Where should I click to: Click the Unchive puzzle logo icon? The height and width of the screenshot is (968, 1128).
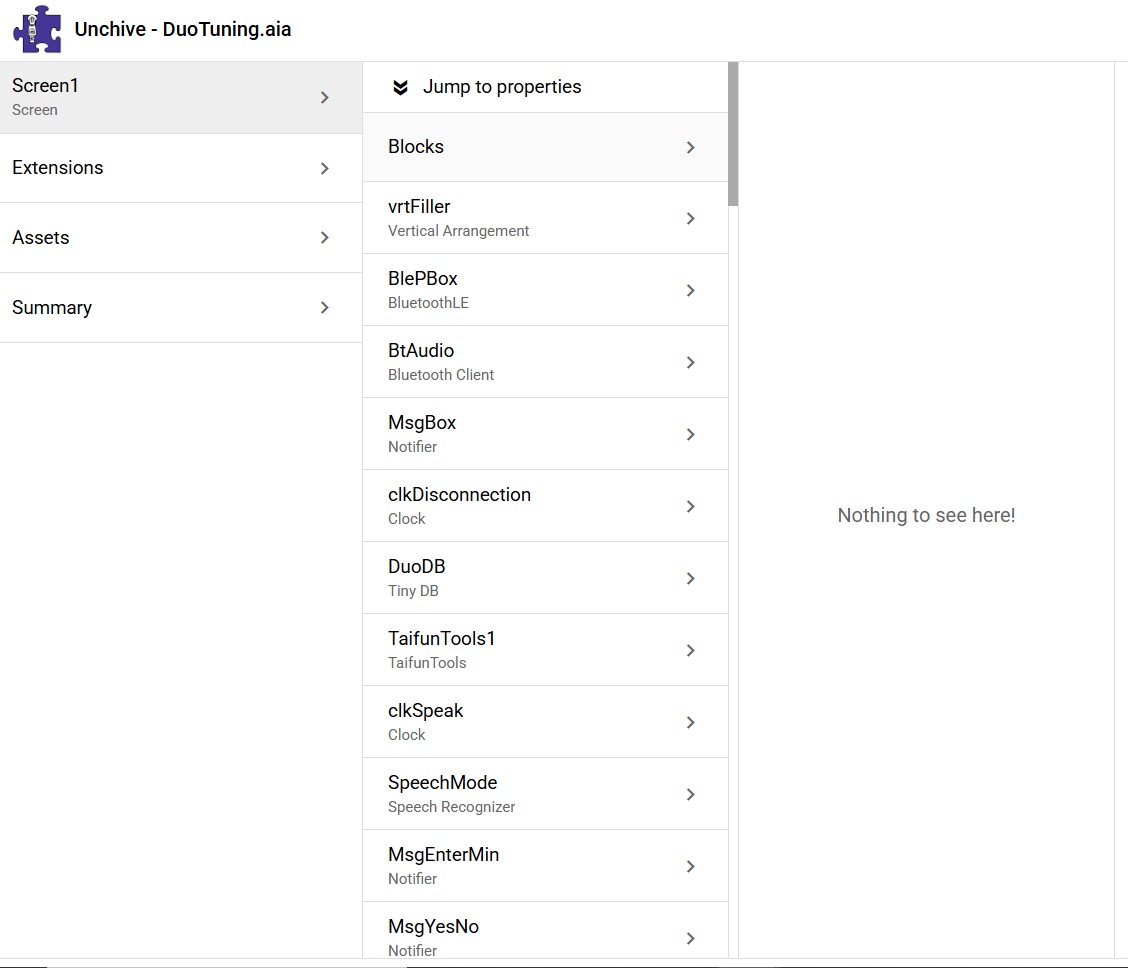(37, 29)
